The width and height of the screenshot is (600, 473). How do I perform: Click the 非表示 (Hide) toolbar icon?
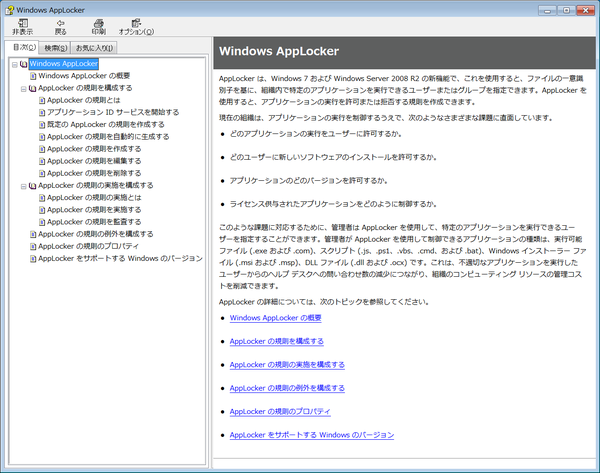[23, 27]
